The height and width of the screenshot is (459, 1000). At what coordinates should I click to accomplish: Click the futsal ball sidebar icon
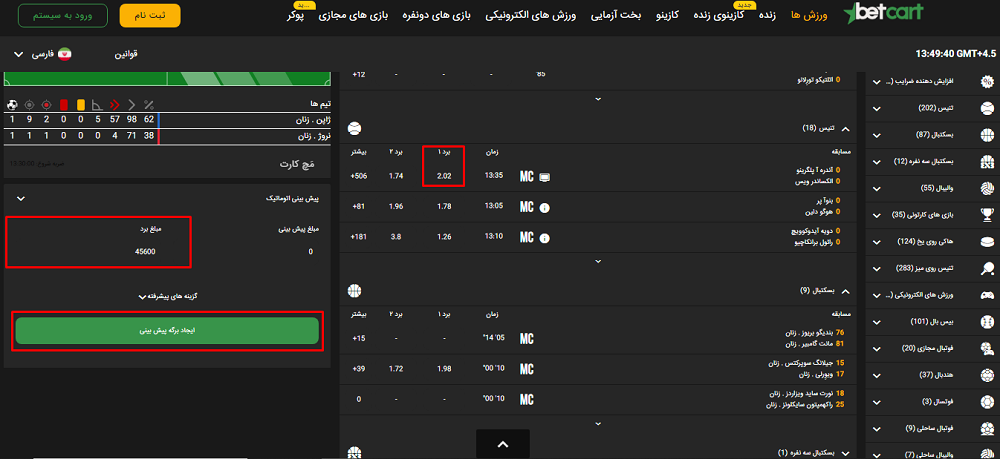(x=987, y=402)
